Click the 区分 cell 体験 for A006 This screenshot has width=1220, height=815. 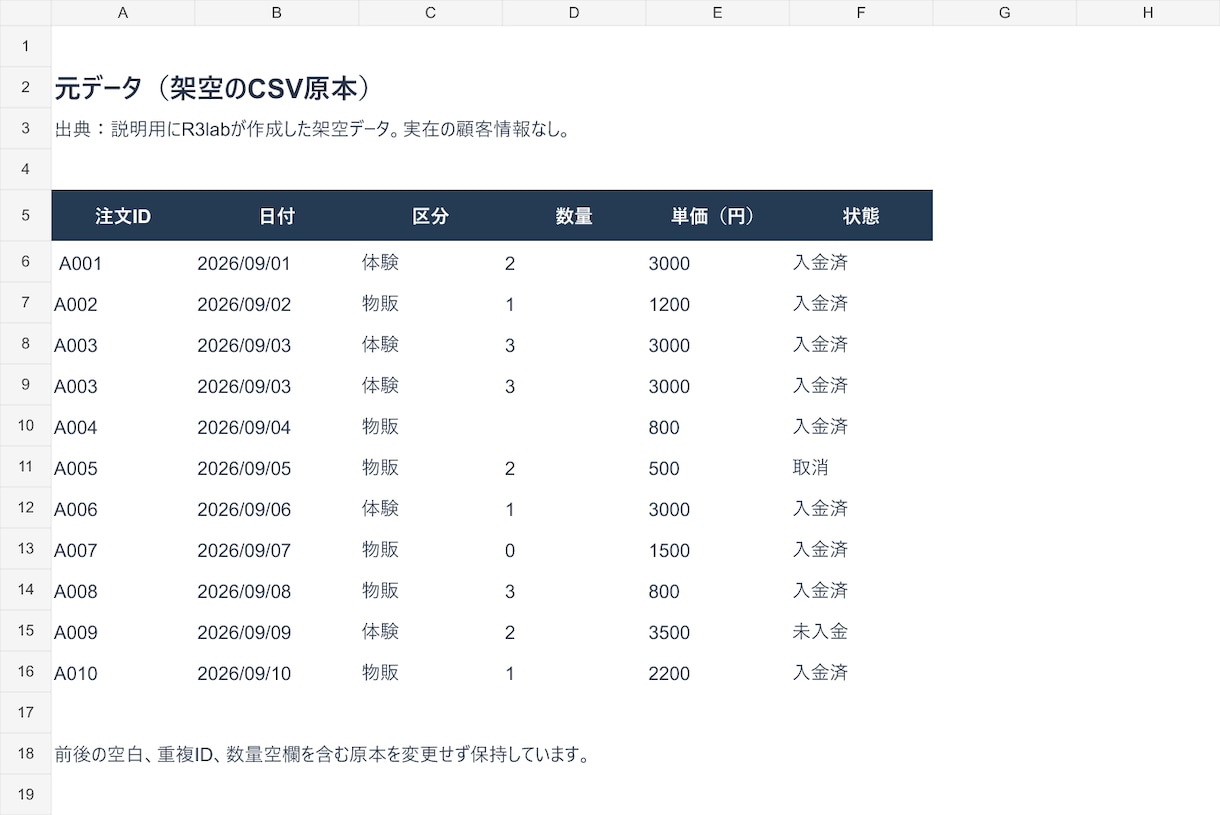(431, 509)
